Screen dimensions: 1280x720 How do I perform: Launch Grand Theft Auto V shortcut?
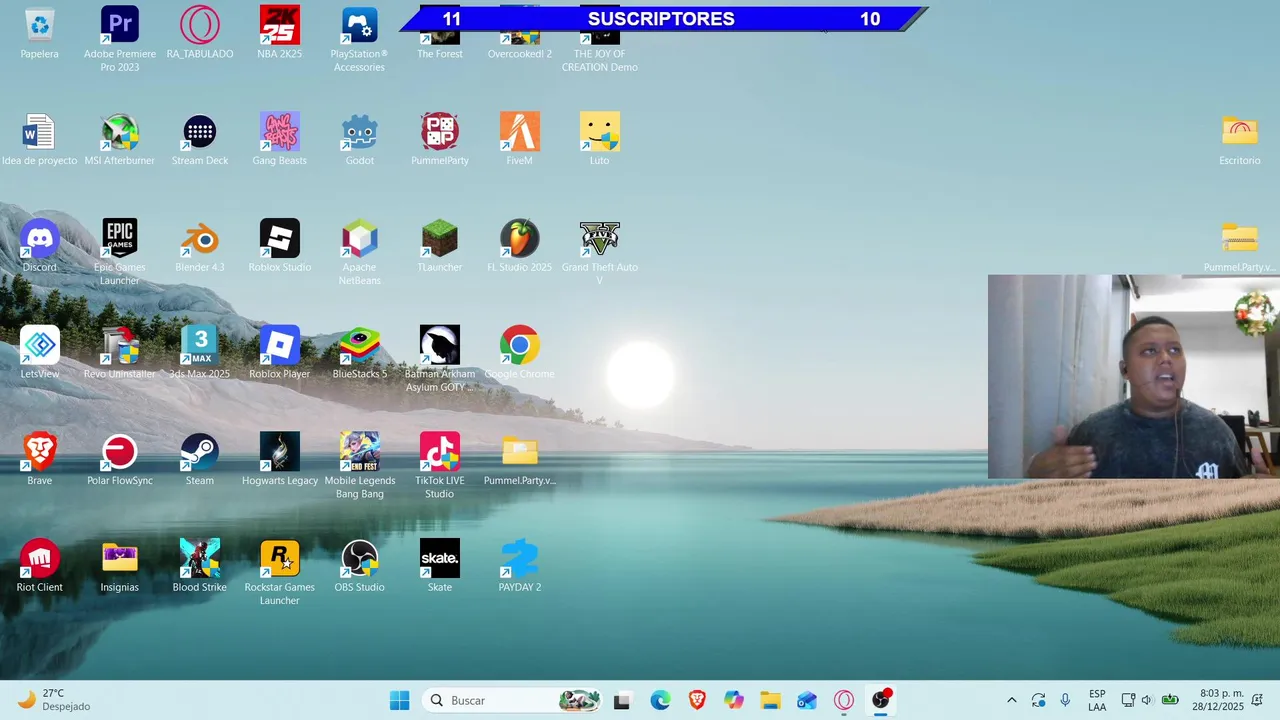[x=600, y=239]
